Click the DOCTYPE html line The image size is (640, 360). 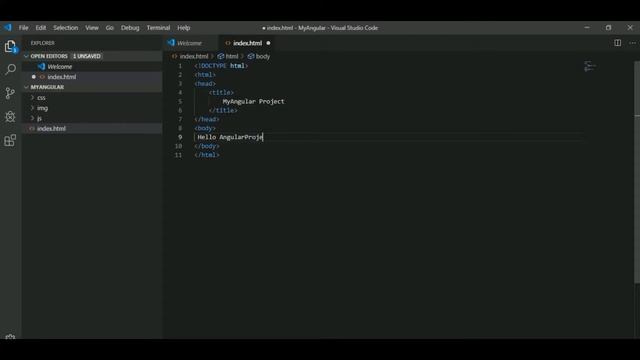[x=221, y=66]
